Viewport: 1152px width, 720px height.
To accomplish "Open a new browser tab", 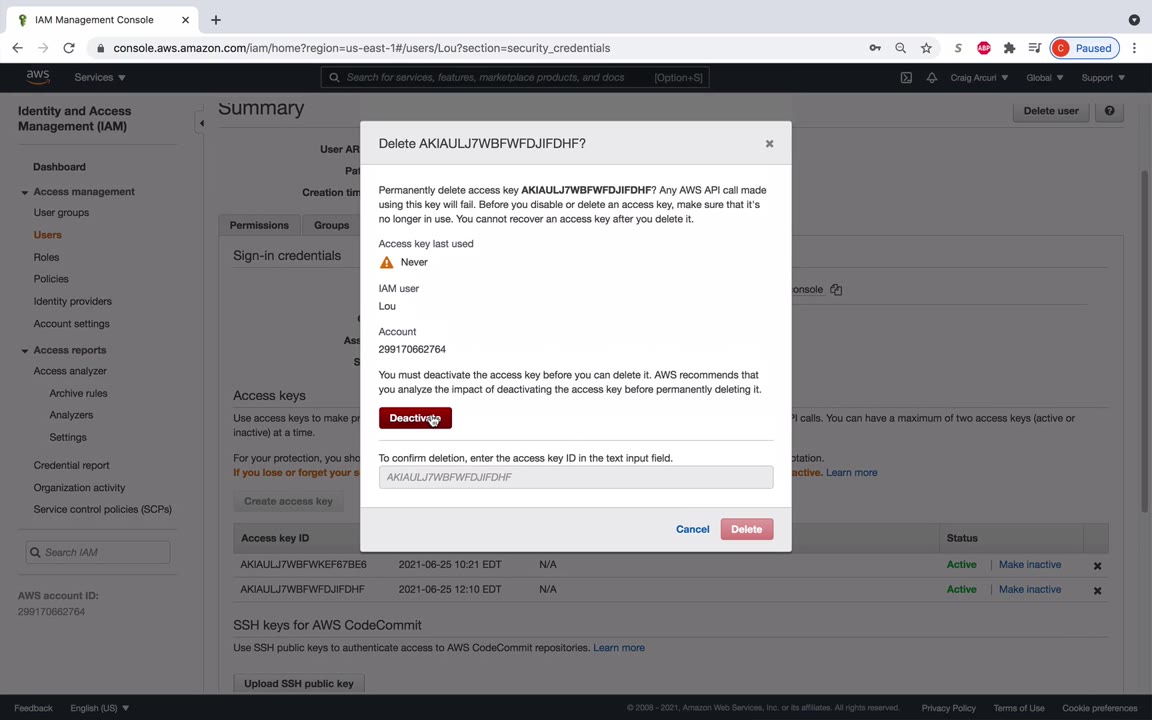I will [x=215, y=20].
